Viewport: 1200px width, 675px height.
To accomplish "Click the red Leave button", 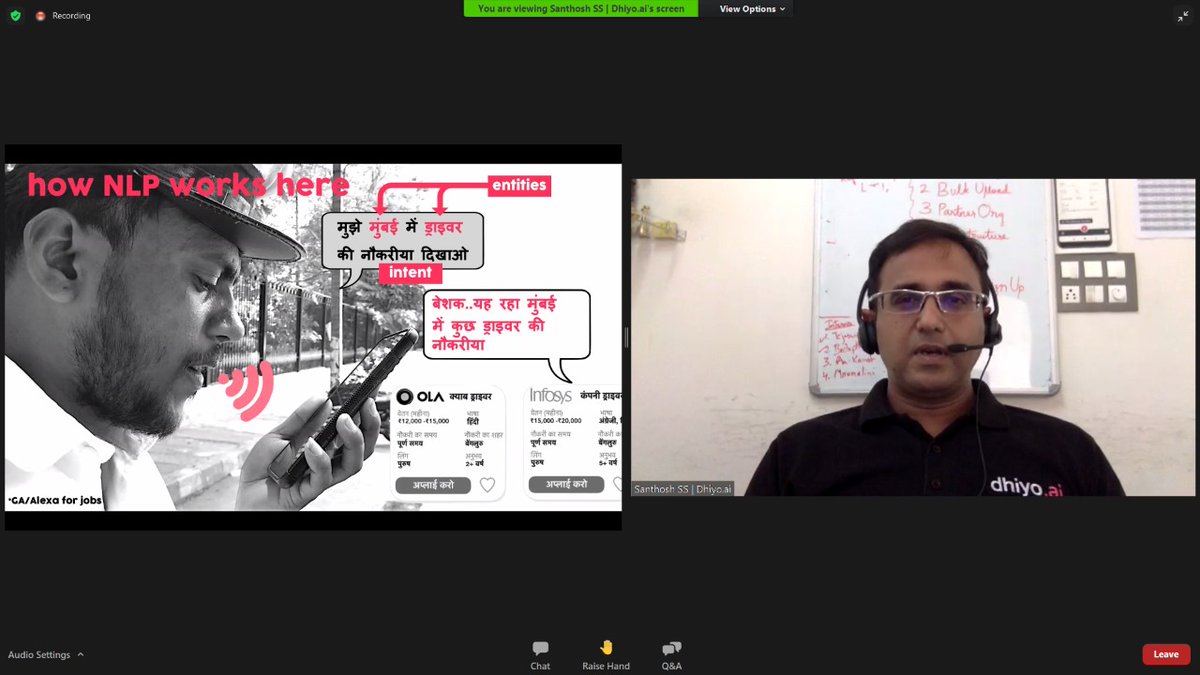I will click(x=1166, y=654).
